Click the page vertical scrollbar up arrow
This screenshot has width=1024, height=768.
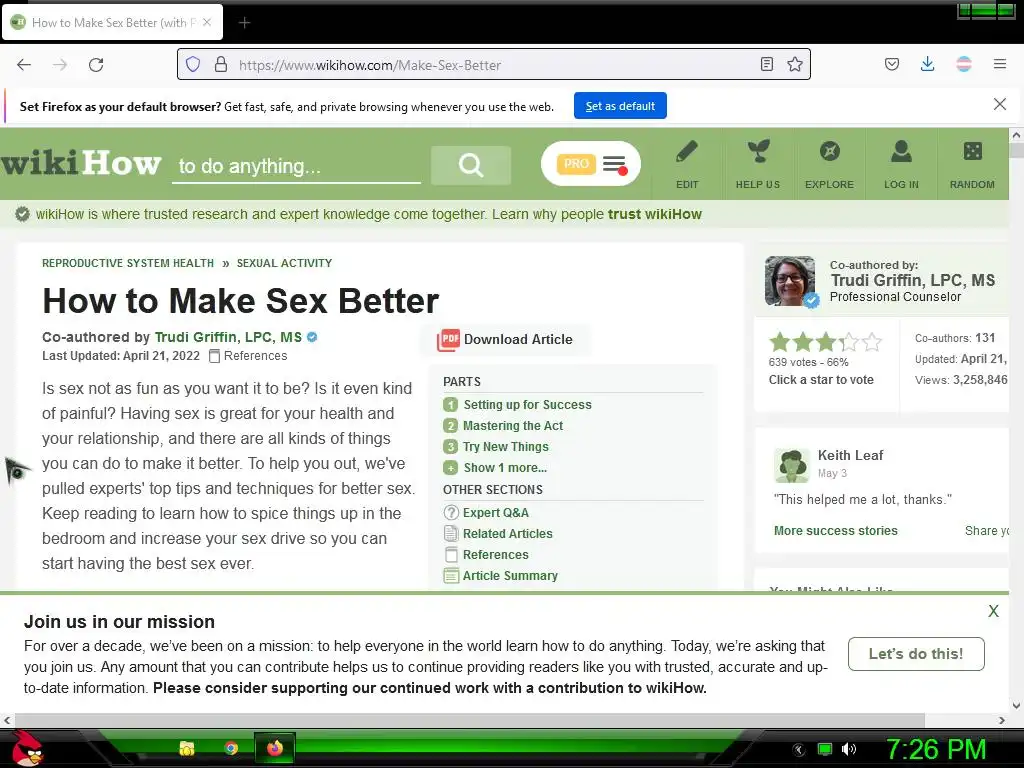tap(1016, 135)
